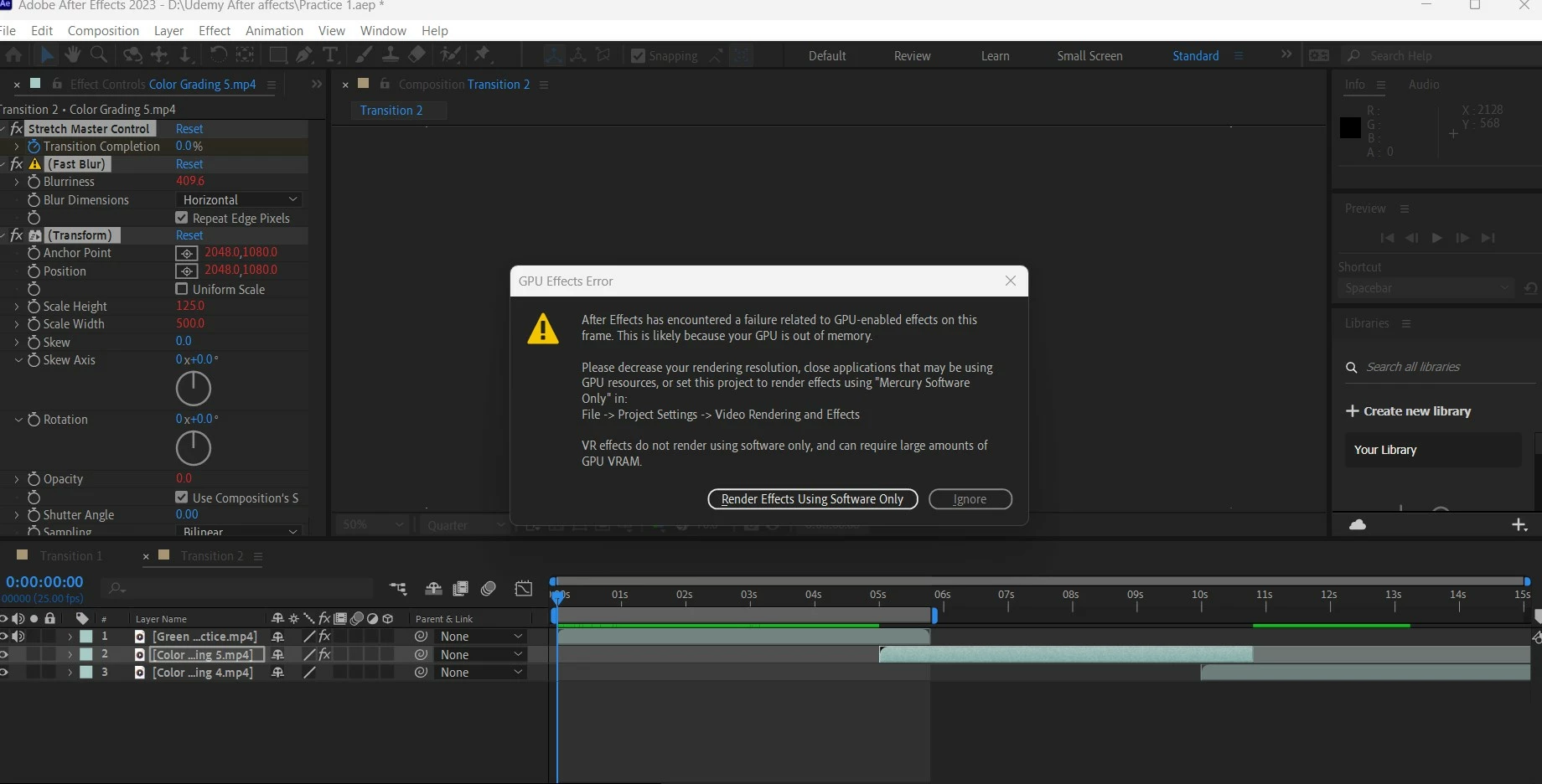
Task: Click the Motion Blur enable icon in timeline
Action: click(x=489, y=589)
